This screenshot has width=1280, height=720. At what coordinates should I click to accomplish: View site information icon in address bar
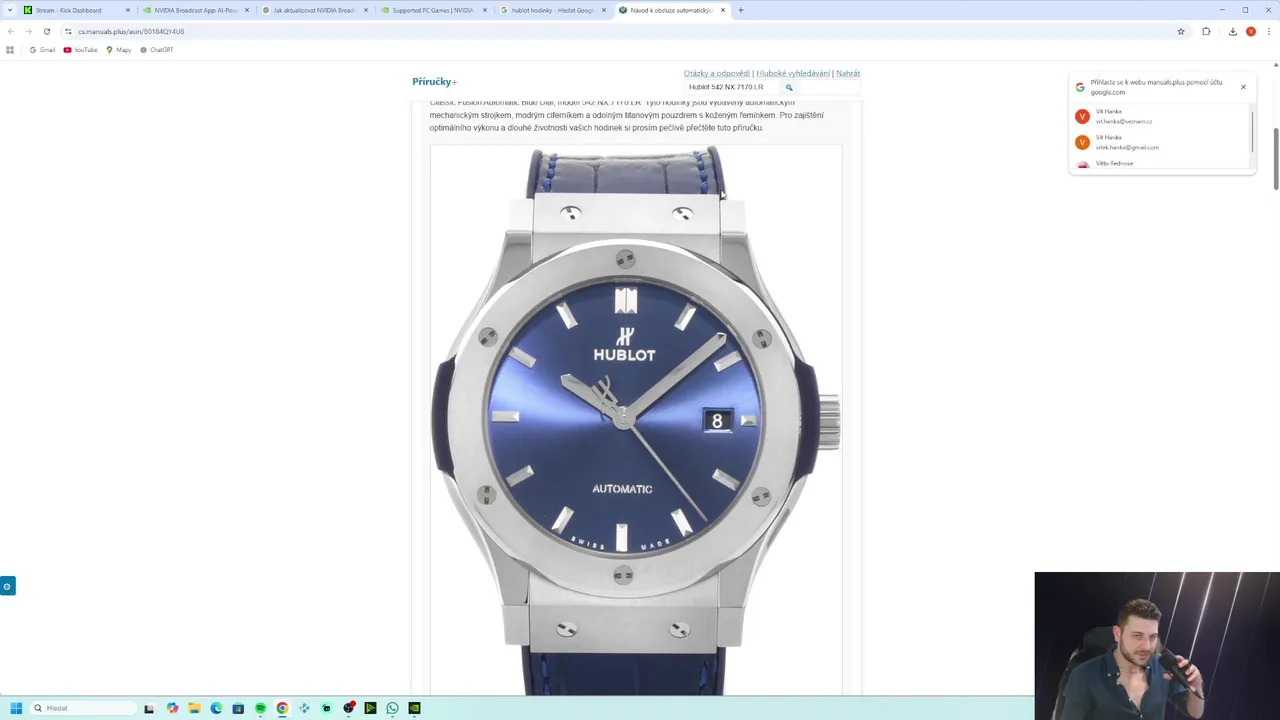[x=68, y=31]
